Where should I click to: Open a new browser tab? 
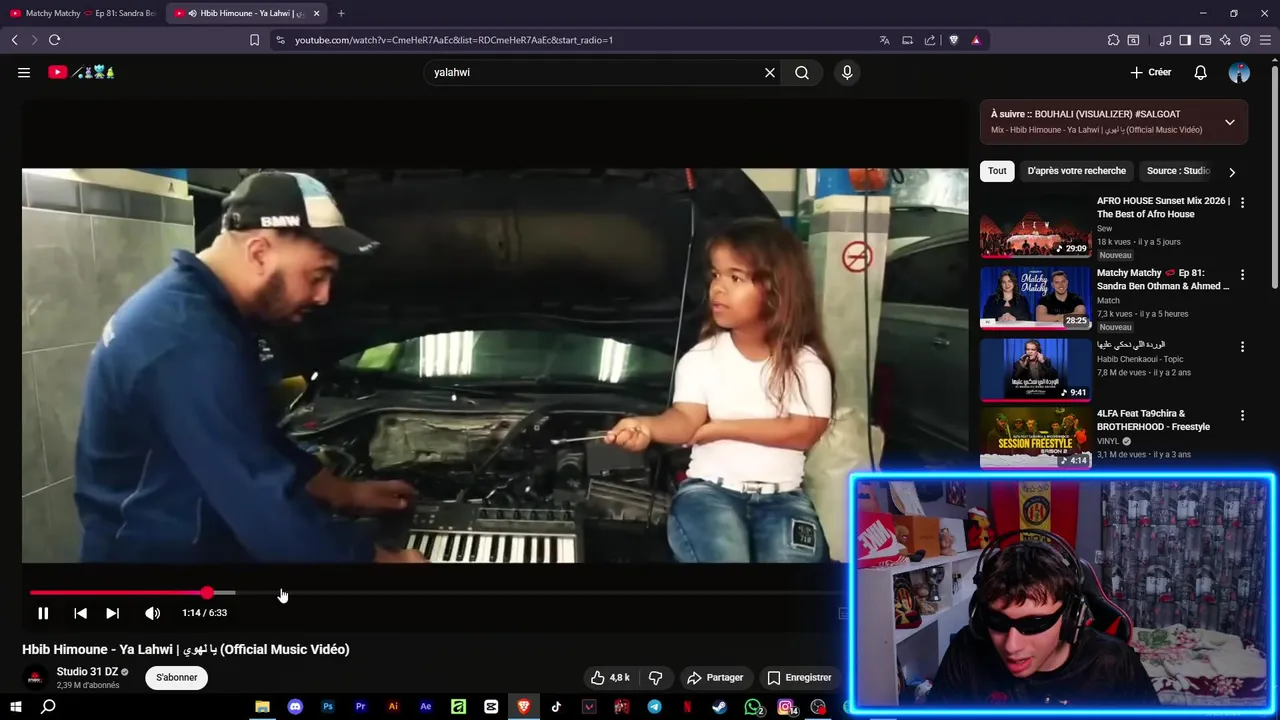pos(341,13)
